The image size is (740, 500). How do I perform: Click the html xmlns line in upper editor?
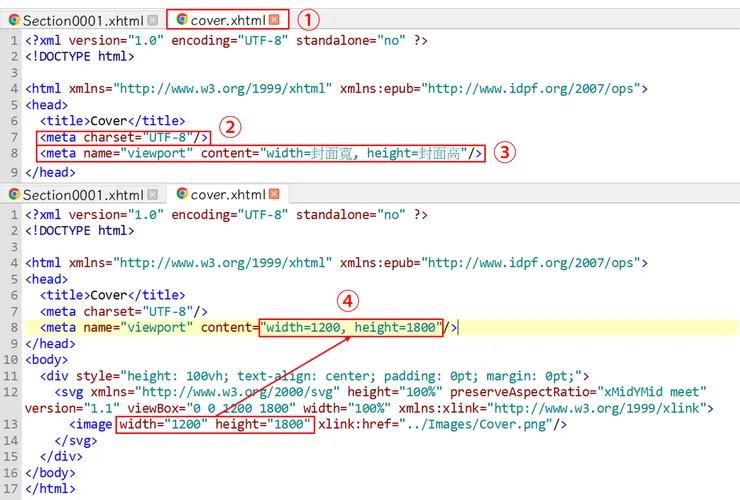pos(336,89)
